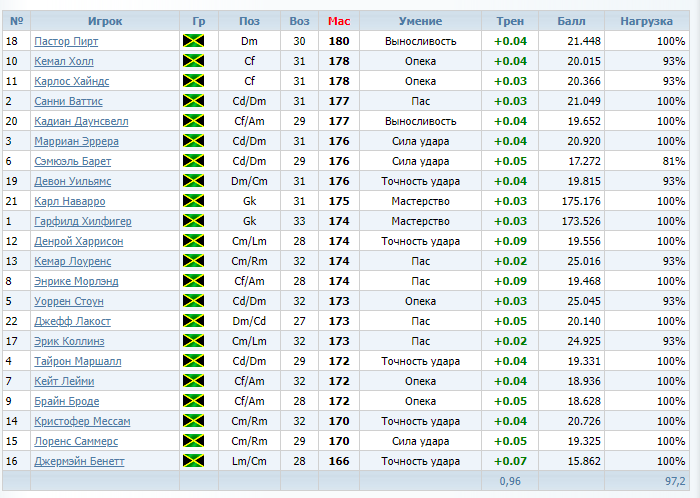The image size is (700, 498).
Task: Go to Джермэйн Бенетт profile
Action: click(x=79, y=461)
